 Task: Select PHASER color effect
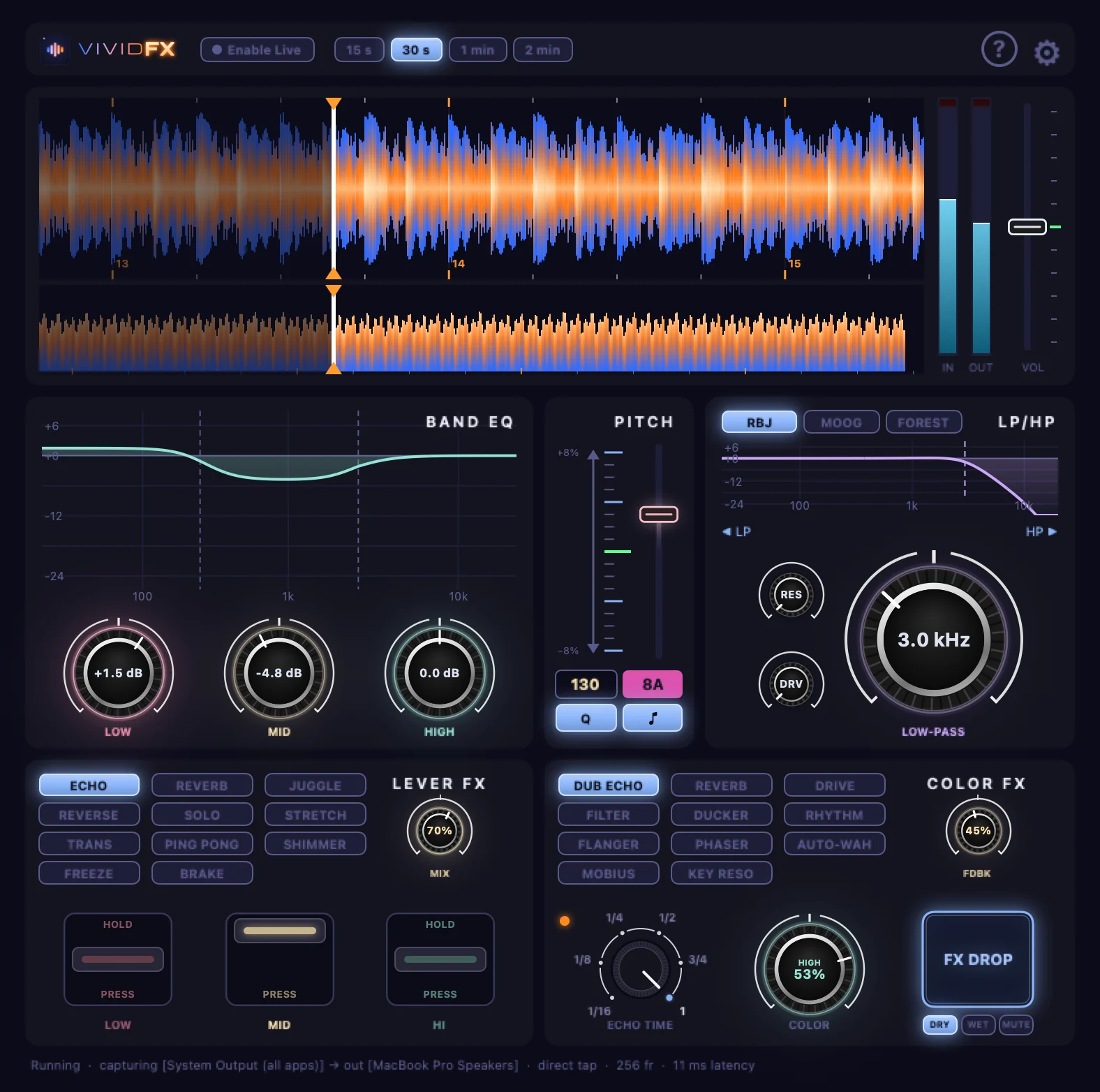[721, 843]
